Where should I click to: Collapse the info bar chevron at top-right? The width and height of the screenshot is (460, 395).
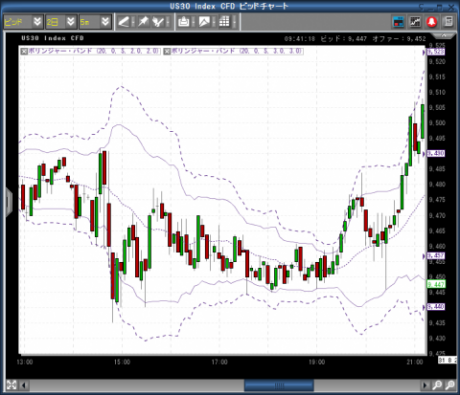coord(444,35)
